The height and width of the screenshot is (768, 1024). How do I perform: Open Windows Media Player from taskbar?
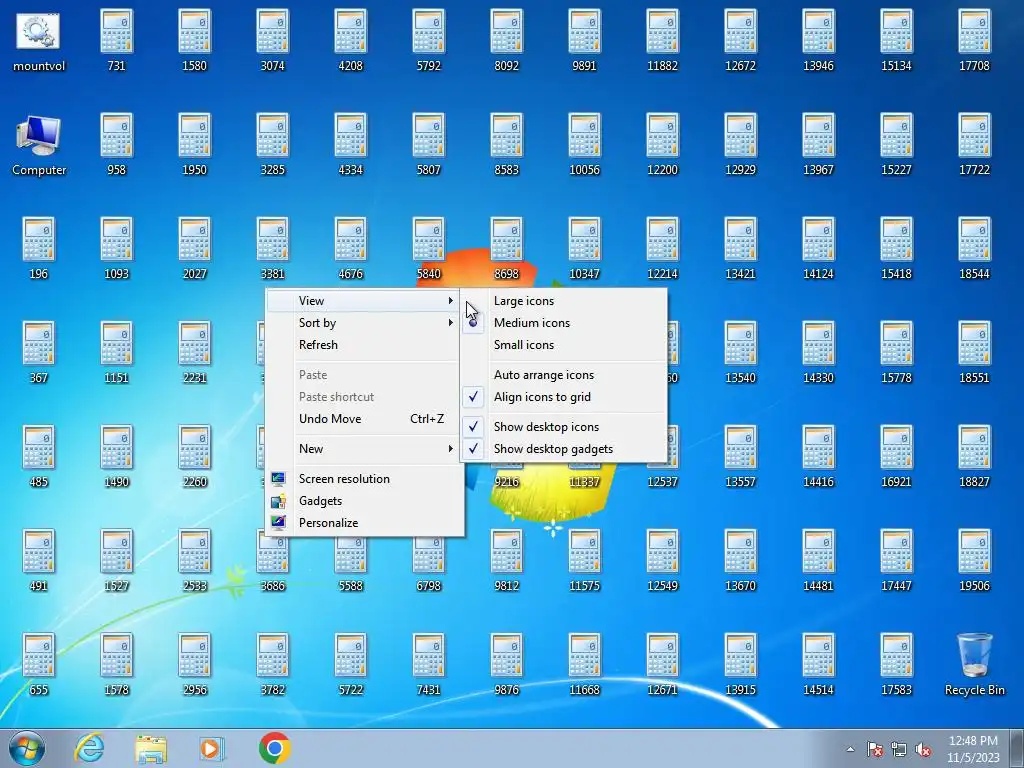(x=212, y=748)
